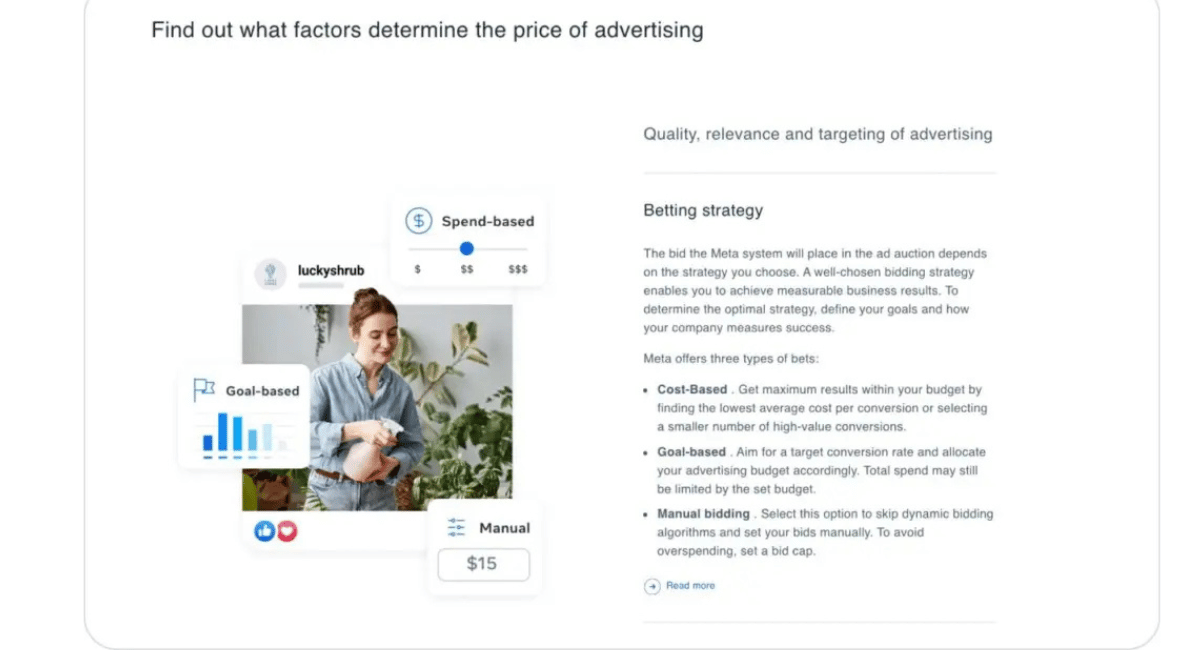This screenshot has height=650, width=1200.
Task: Select the single $ spend level label
Action: point(417,270)
